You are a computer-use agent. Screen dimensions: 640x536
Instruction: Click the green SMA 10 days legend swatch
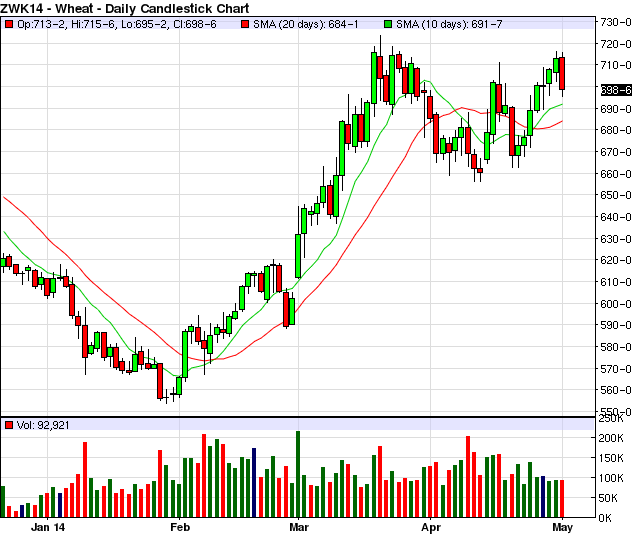tap(388, 24)
